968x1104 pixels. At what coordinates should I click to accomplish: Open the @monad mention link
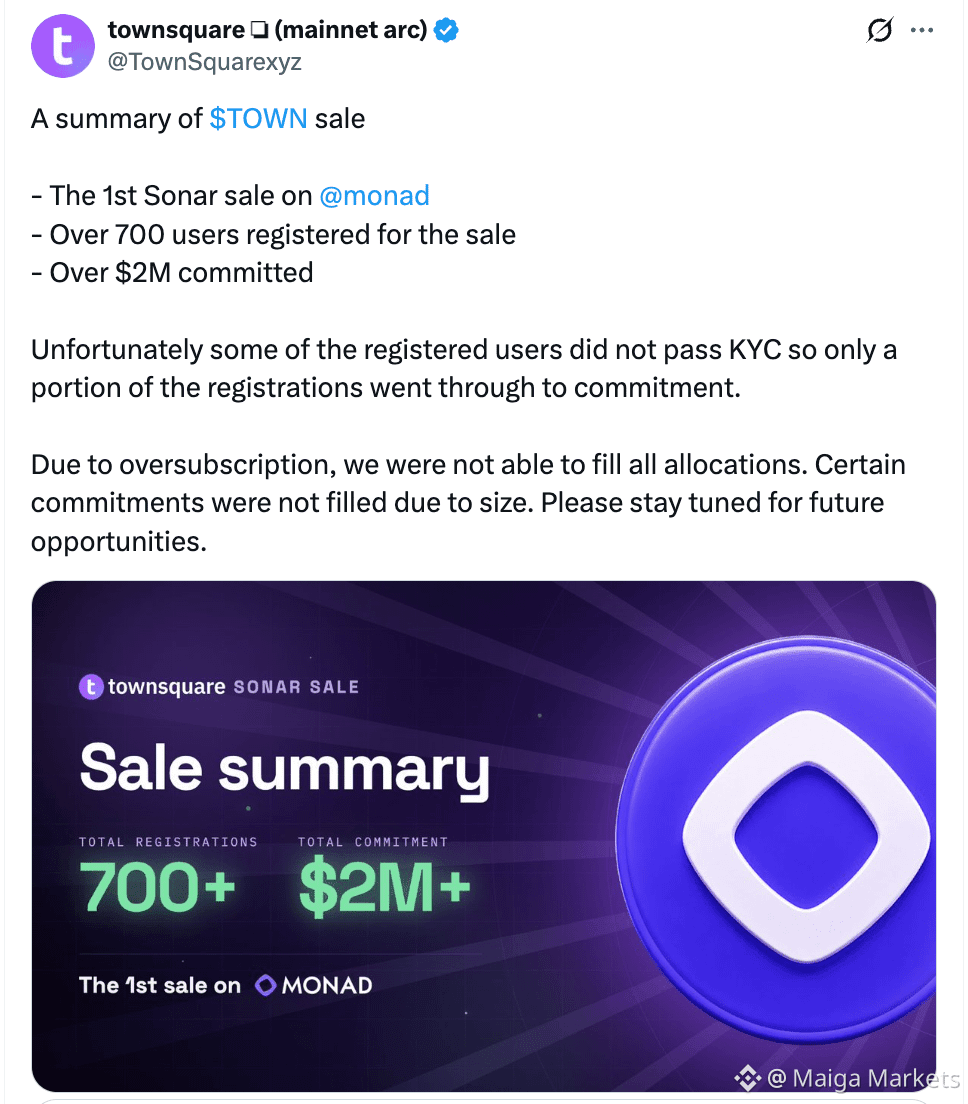point(375,196)
